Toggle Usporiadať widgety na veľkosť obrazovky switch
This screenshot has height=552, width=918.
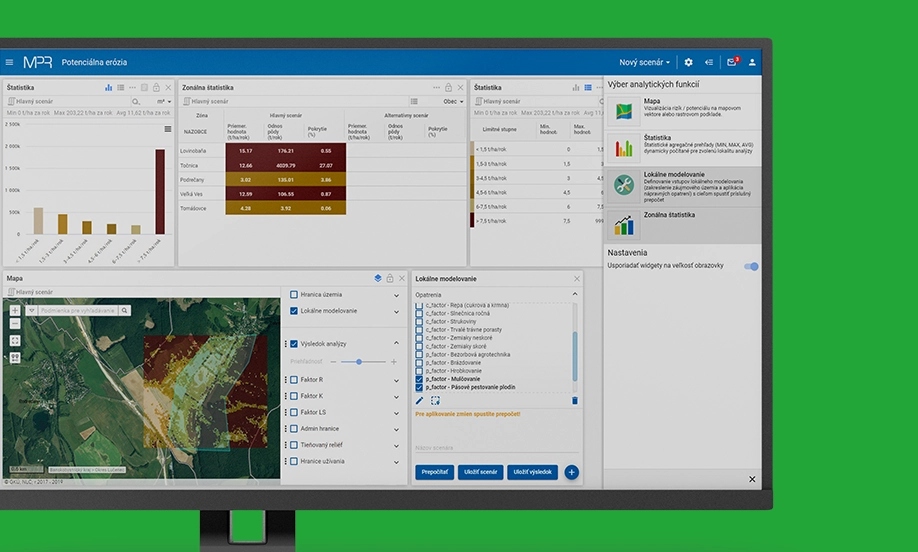(x=751, y=266)
